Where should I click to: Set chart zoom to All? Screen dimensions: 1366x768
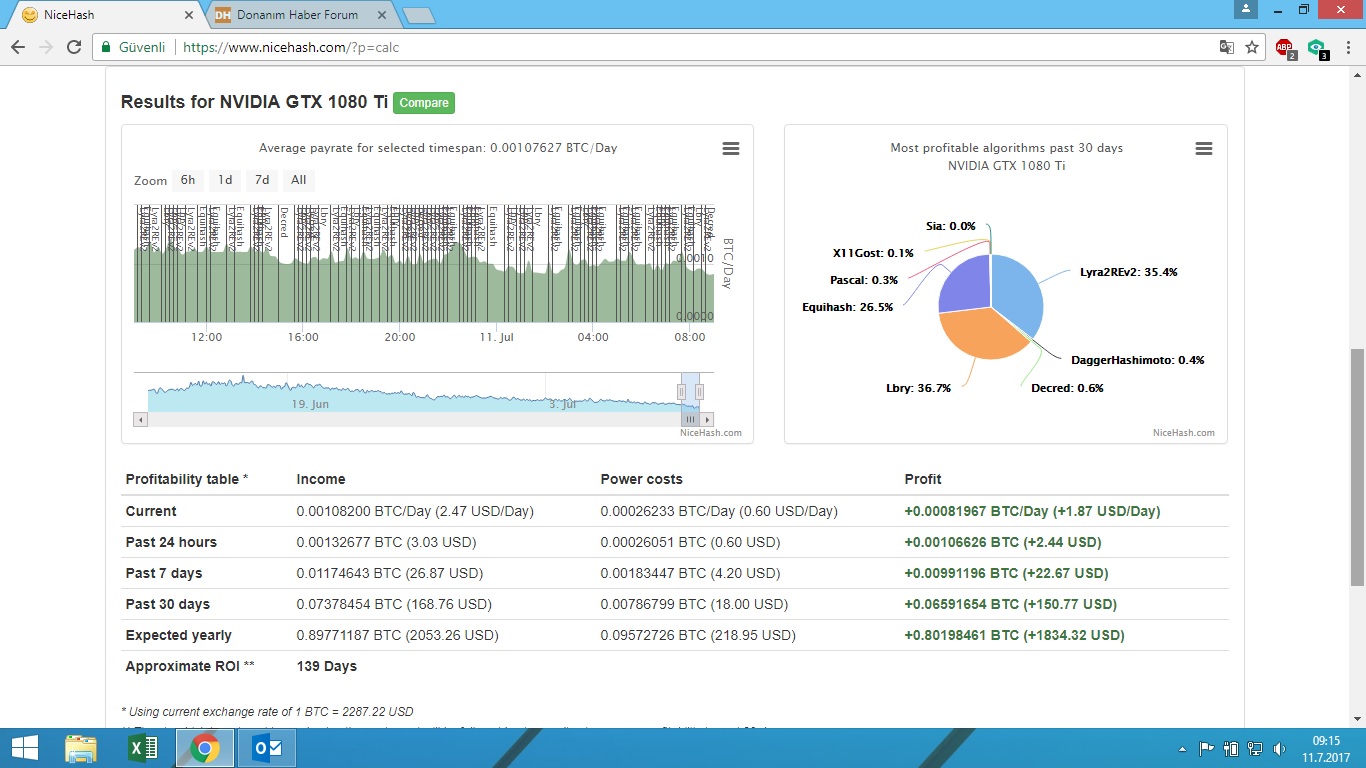(x=298, y=180)
